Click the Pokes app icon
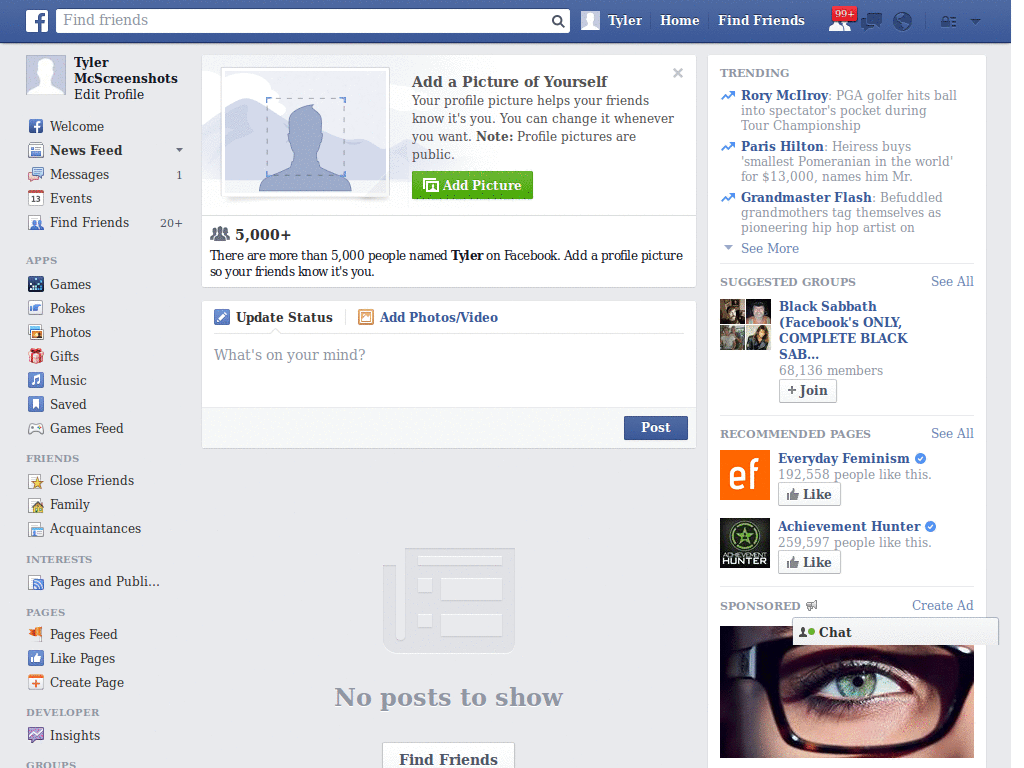This screenshot has width=1024, height=768. pos(36,308)
